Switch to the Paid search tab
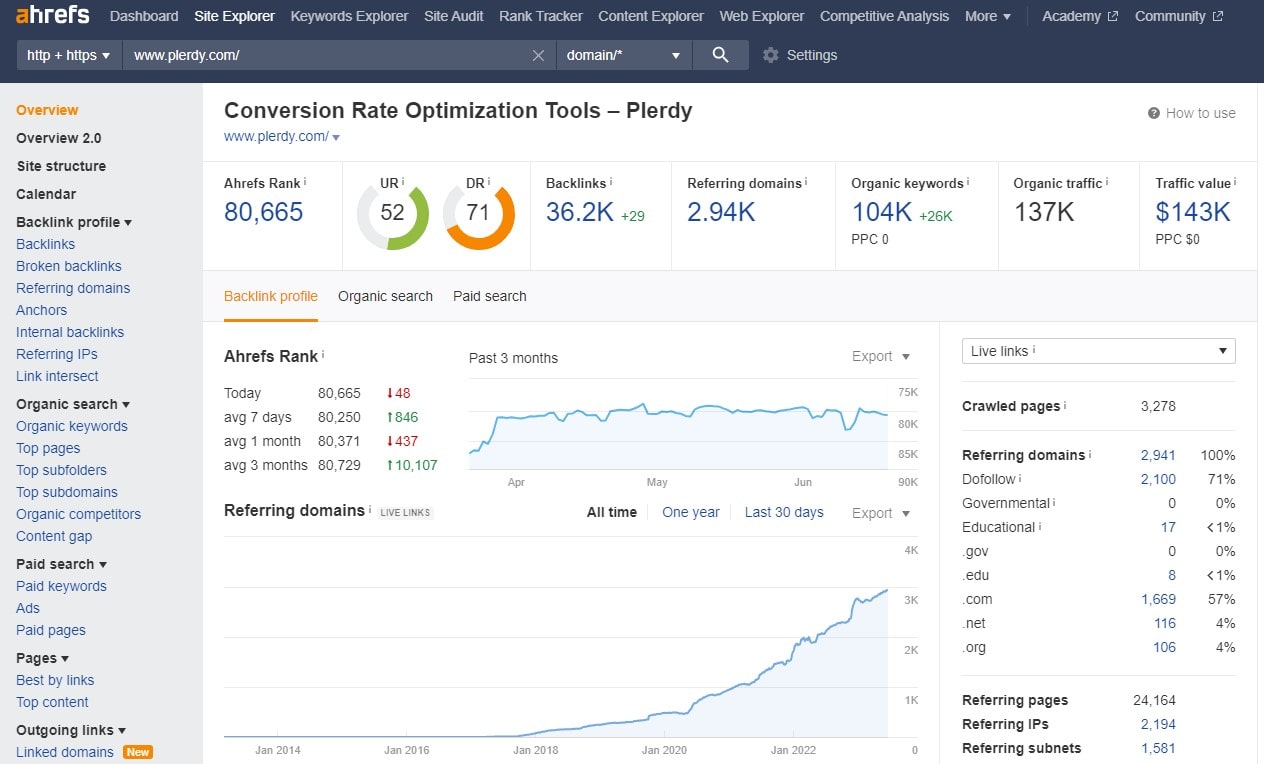 coord(489,296)
